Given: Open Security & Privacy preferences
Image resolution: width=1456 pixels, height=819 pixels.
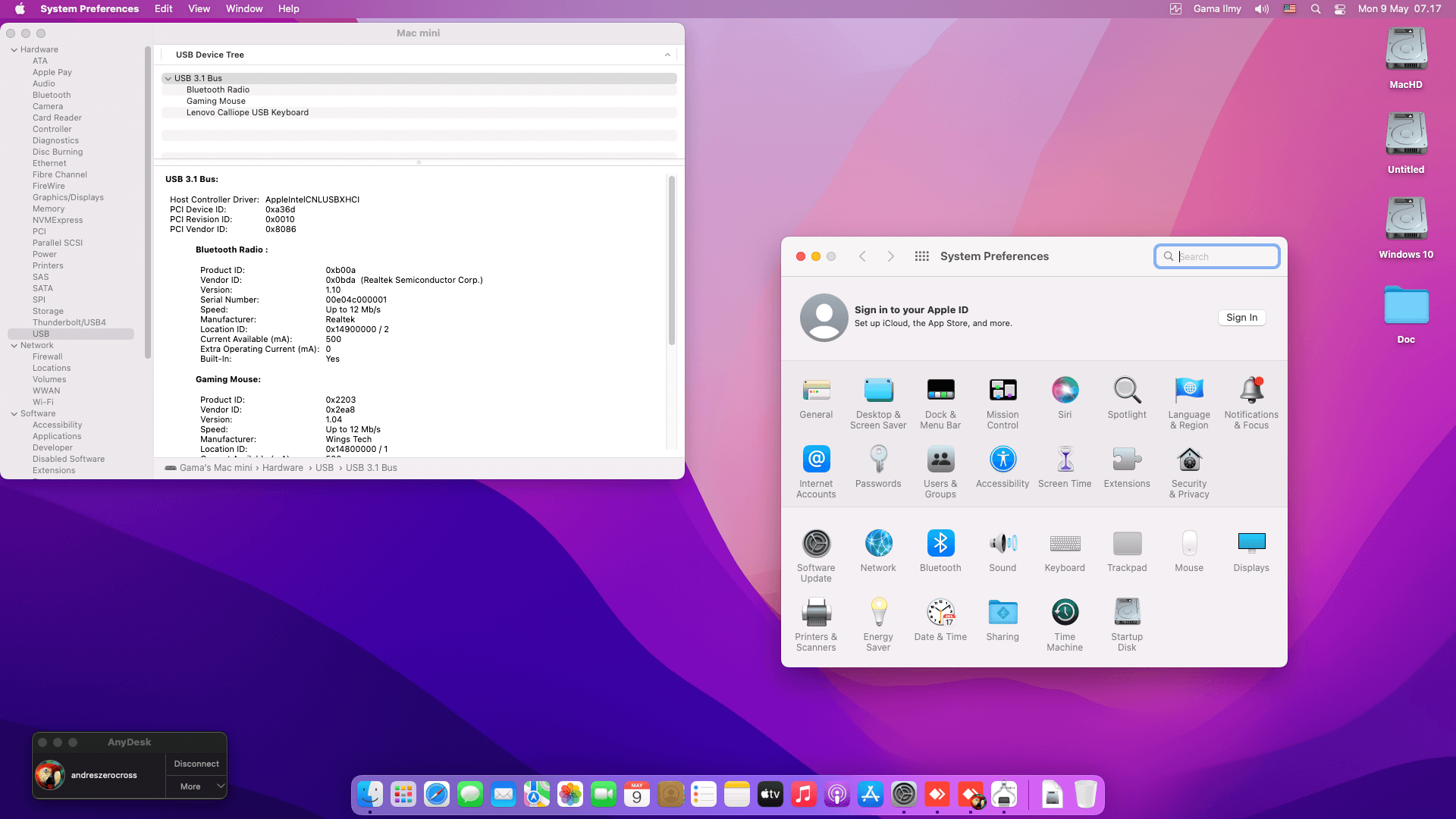Looking at the screenshot, I should (1189, 472).
